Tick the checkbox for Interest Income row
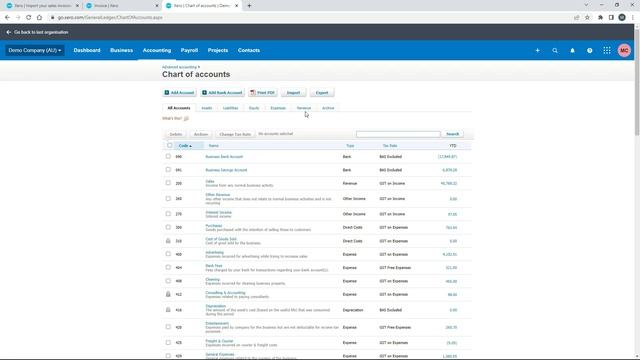 [168, 213]
